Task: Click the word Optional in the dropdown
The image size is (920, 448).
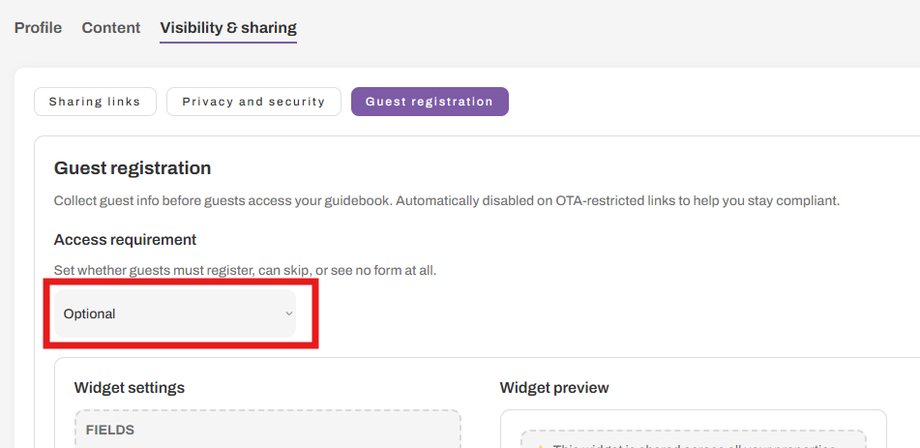Action: pos(90,314)
